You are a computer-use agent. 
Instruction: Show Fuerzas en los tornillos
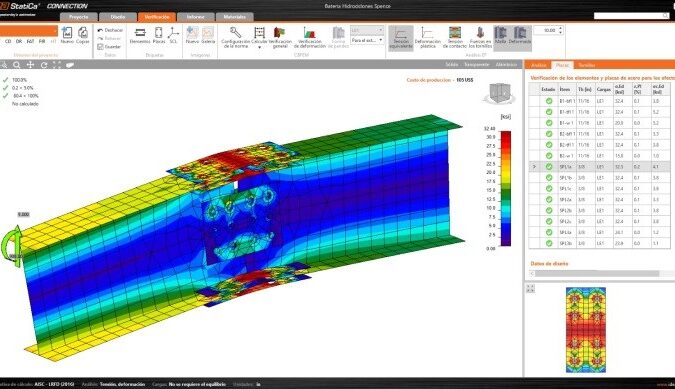[480, 37]
